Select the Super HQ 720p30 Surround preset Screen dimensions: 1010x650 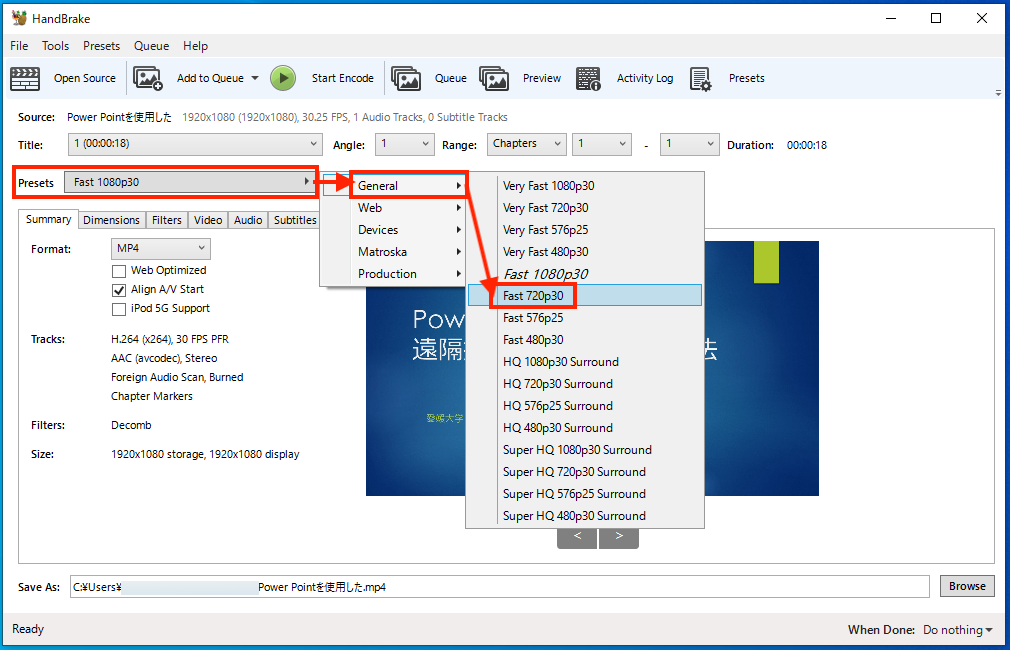tap(585, 472)
